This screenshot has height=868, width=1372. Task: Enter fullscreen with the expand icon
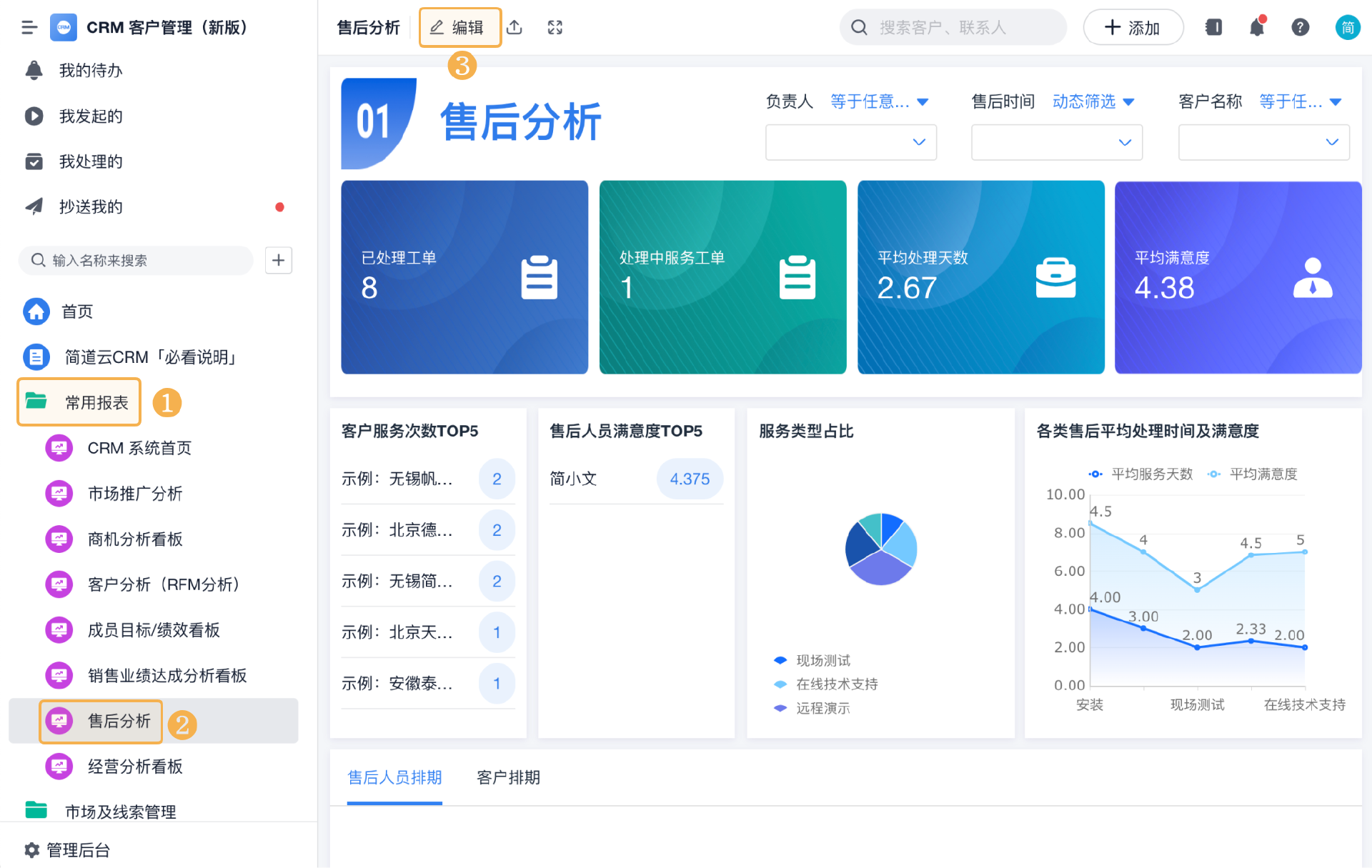tap(555, 28)
